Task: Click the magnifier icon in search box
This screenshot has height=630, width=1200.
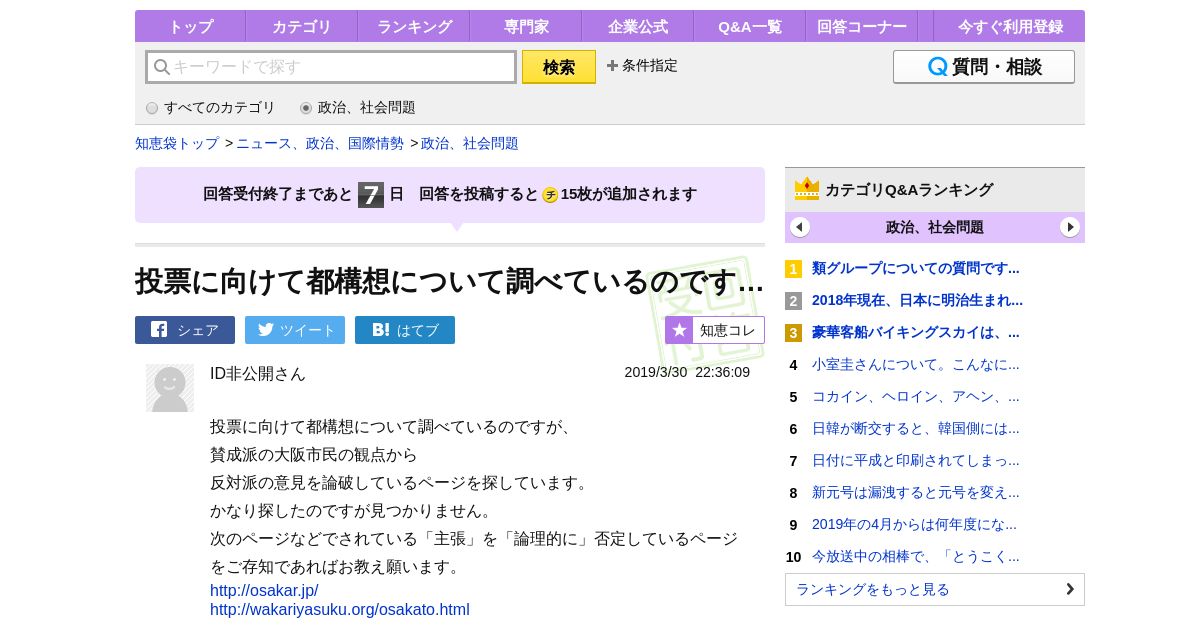Action: (x=161, y=67)
